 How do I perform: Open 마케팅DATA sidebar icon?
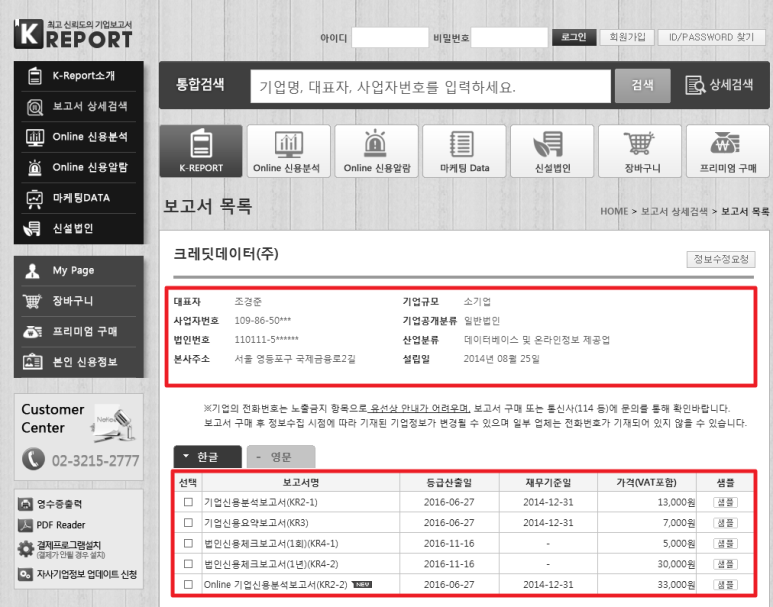tap(35, 198)
